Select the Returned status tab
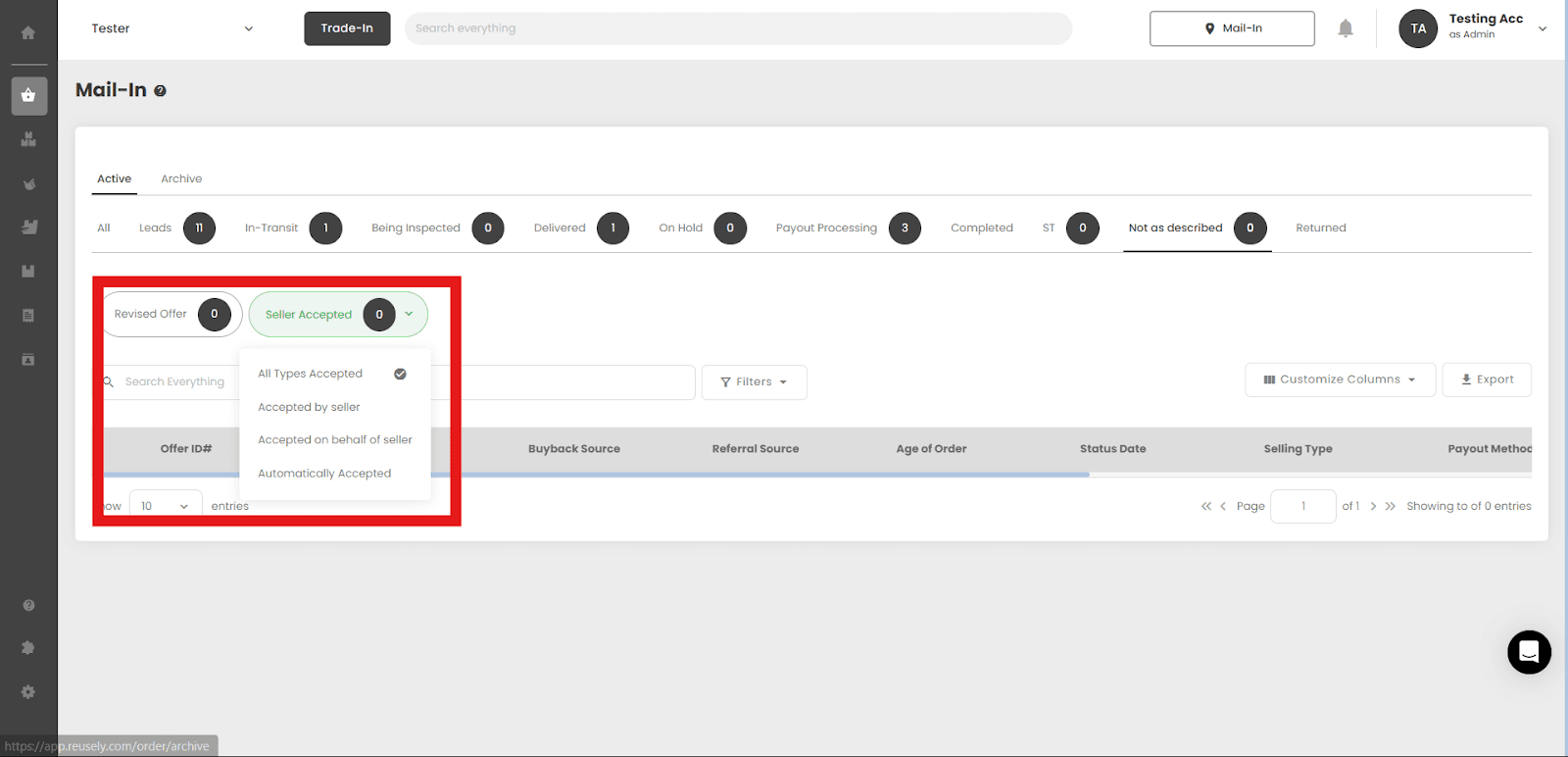This screenshot has width=1568, height=757. [x=1321, y=228]
